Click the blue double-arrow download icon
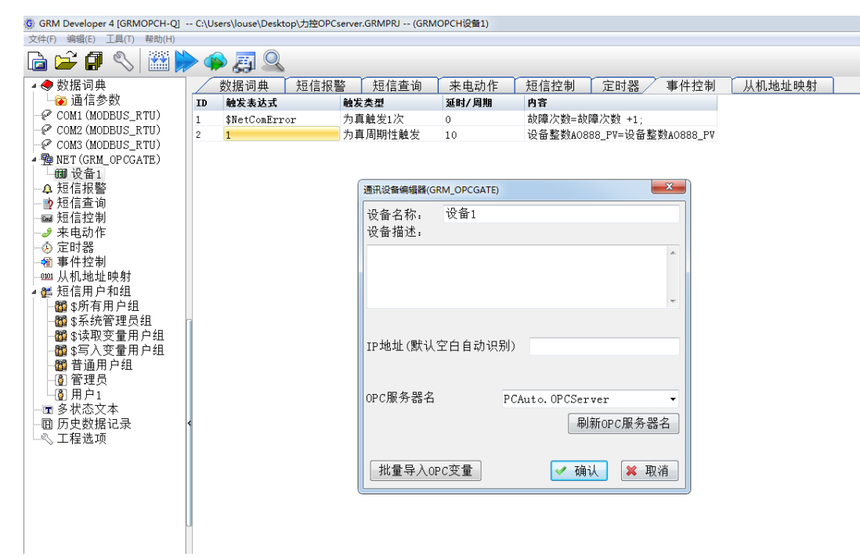Screen dimensions: 860x557 [186, 61]
